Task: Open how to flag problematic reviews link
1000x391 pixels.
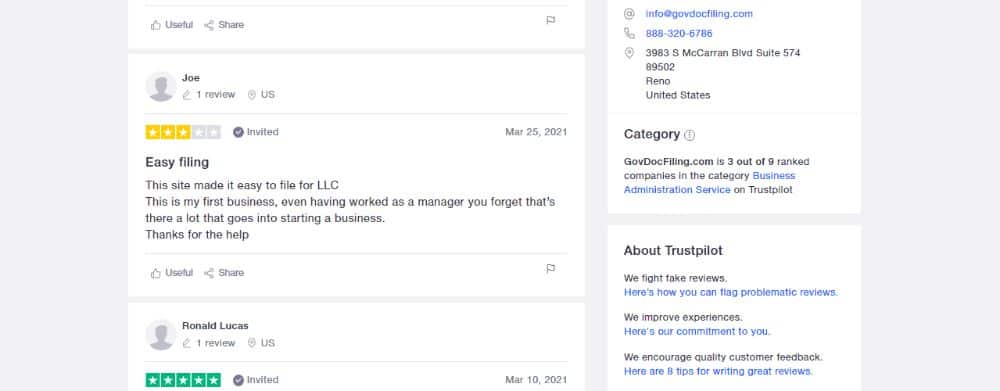Action: [x=731, y=292]
